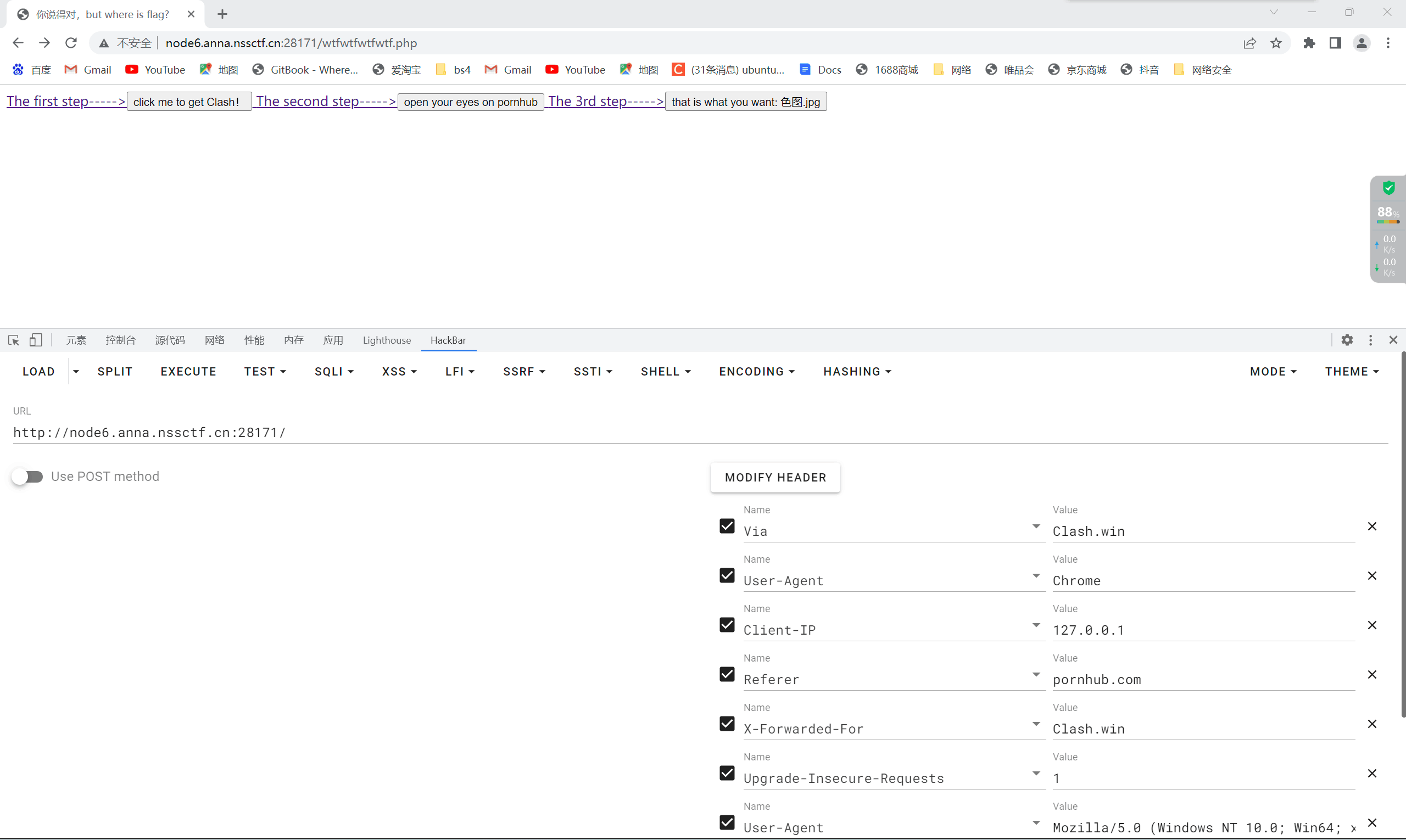Image resolution: width=1406 pixels, height=840 pixels.
Task: Switch to the Lighthouse tab
Action: pos(387,340)
